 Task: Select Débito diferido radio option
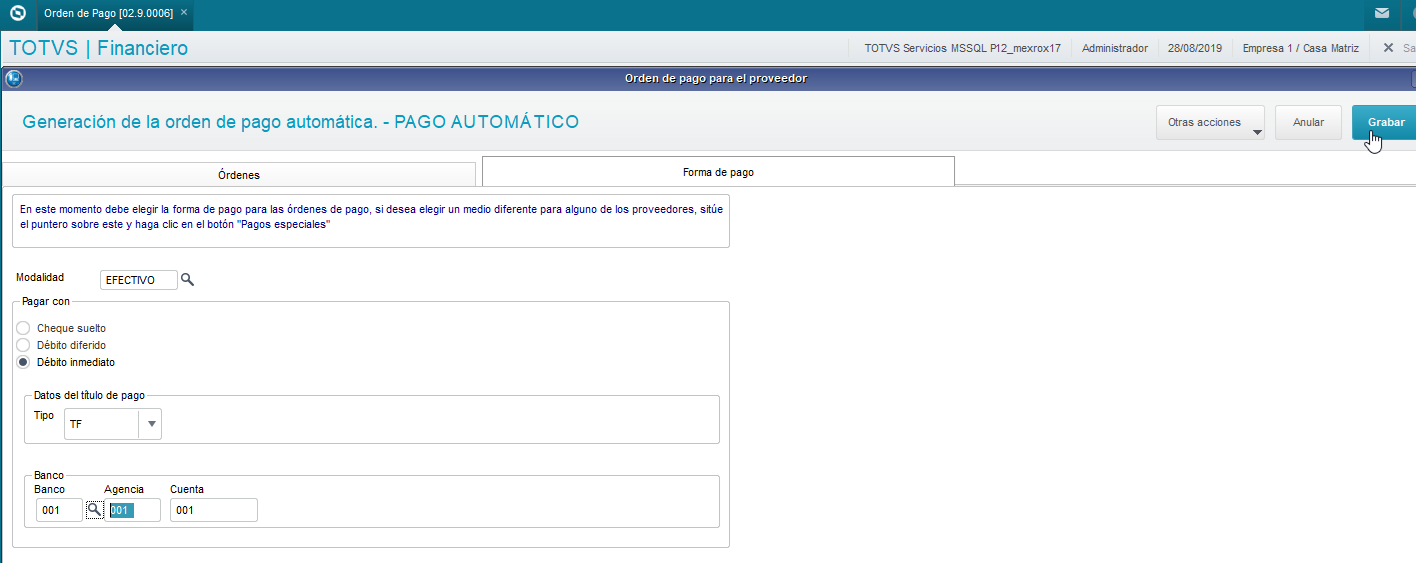click(23, 345)
